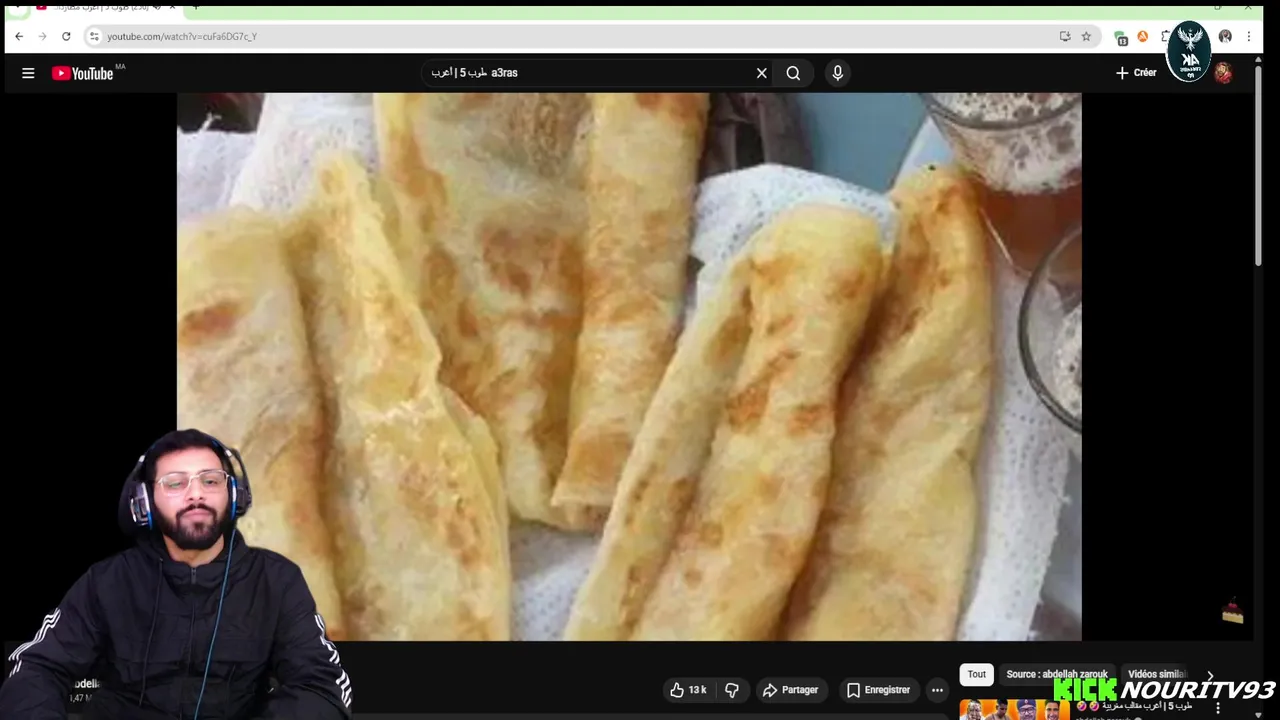Open the Créer button
1280x720 pixels.
pyautogui.click(x=1136, y=73)
